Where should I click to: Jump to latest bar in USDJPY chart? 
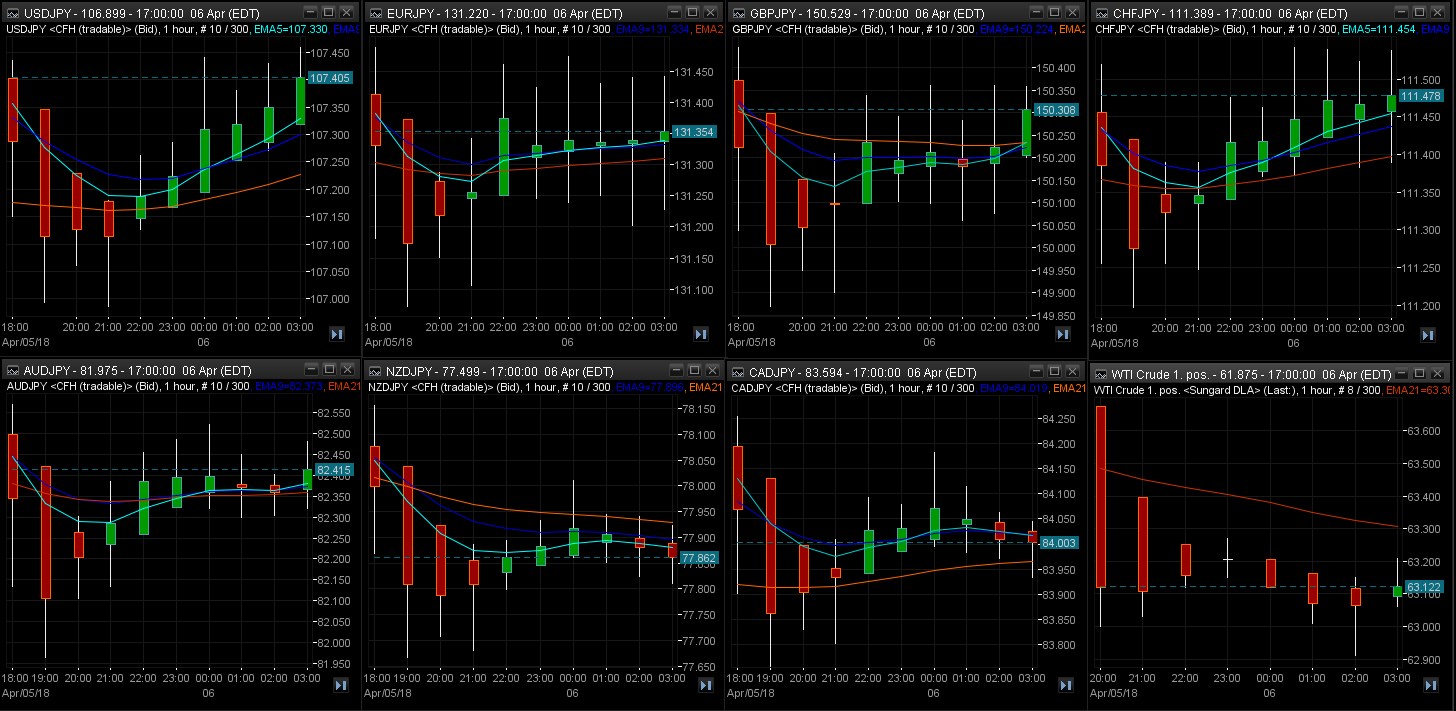click(337, 334)
